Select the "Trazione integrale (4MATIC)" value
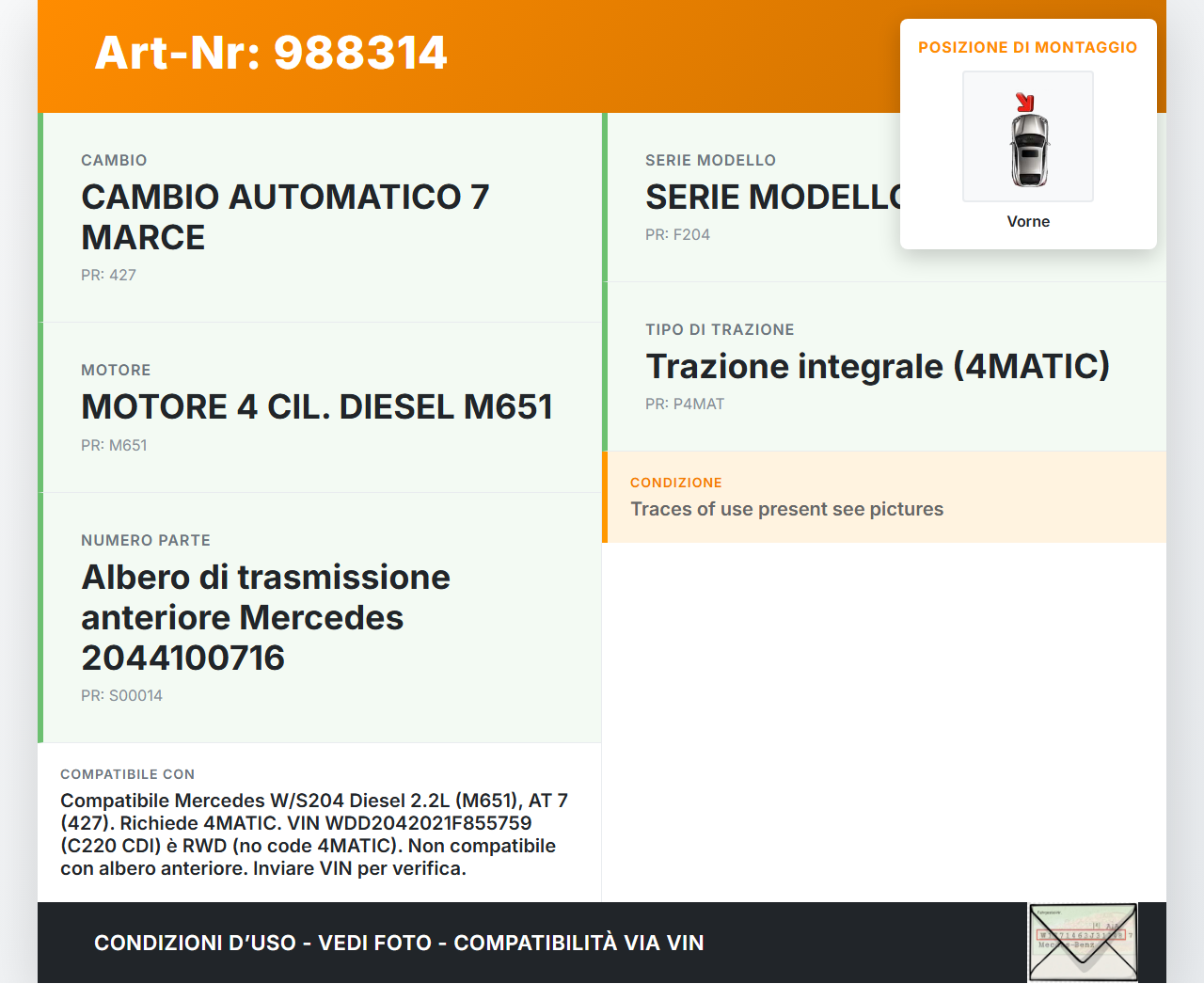The width and height of the screenshot is (1204, 984). pyautogui.click(x=878, y=366)
